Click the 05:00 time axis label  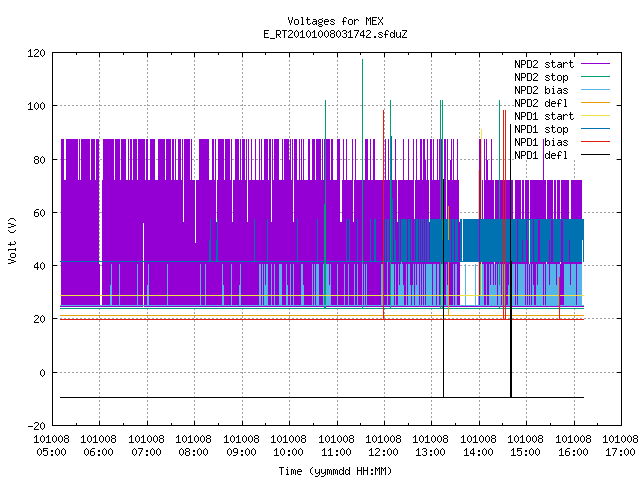coord(51,453)
